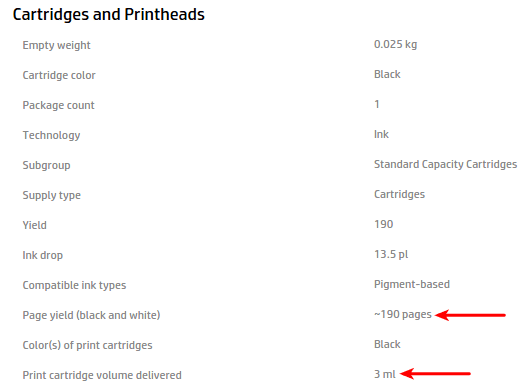This screenshot has width=526, height=391.
Task: Click the 190 yield value
Action: click(384, 224)
